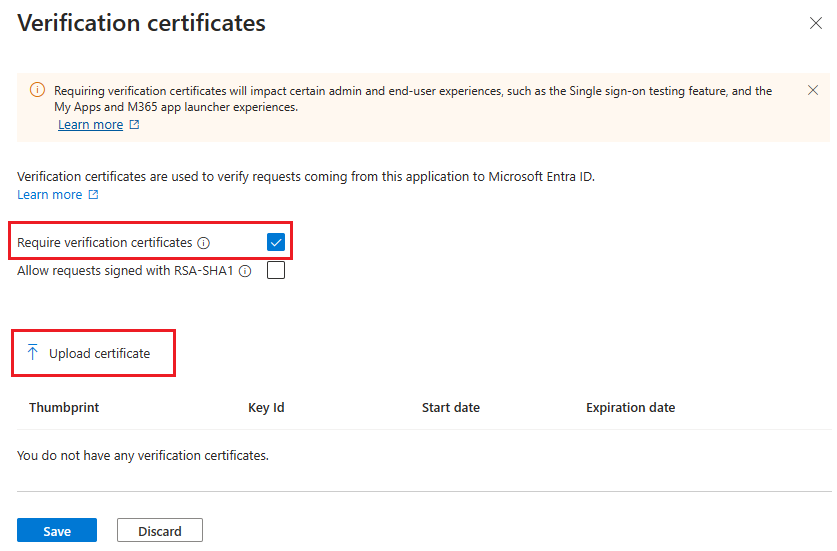The height and width of the screenshot is (551, 837).
Task: Show info tooltip for Require verification certificates
Action: (x=203, y=243)
